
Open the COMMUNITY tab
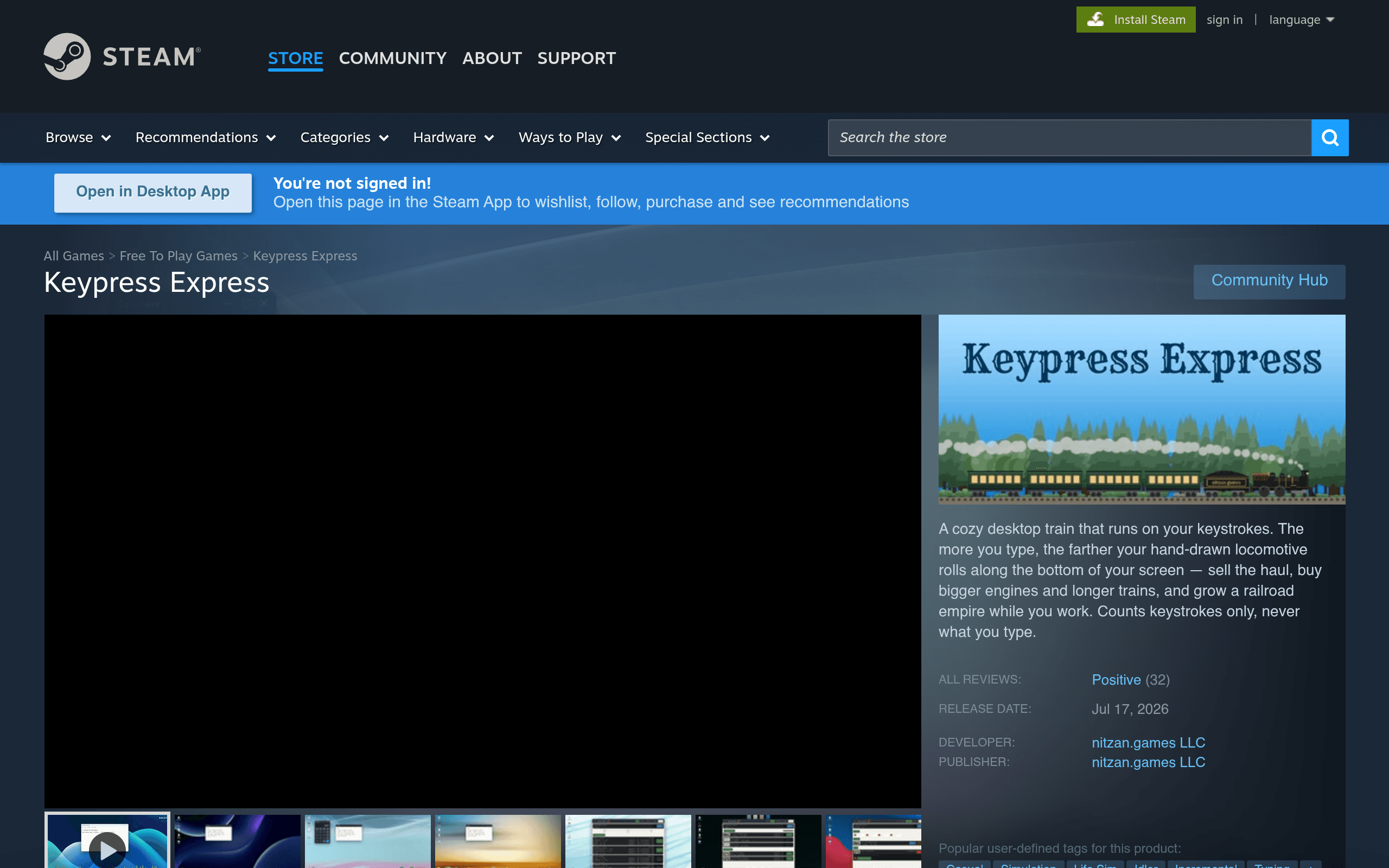[x=393, y=58]
